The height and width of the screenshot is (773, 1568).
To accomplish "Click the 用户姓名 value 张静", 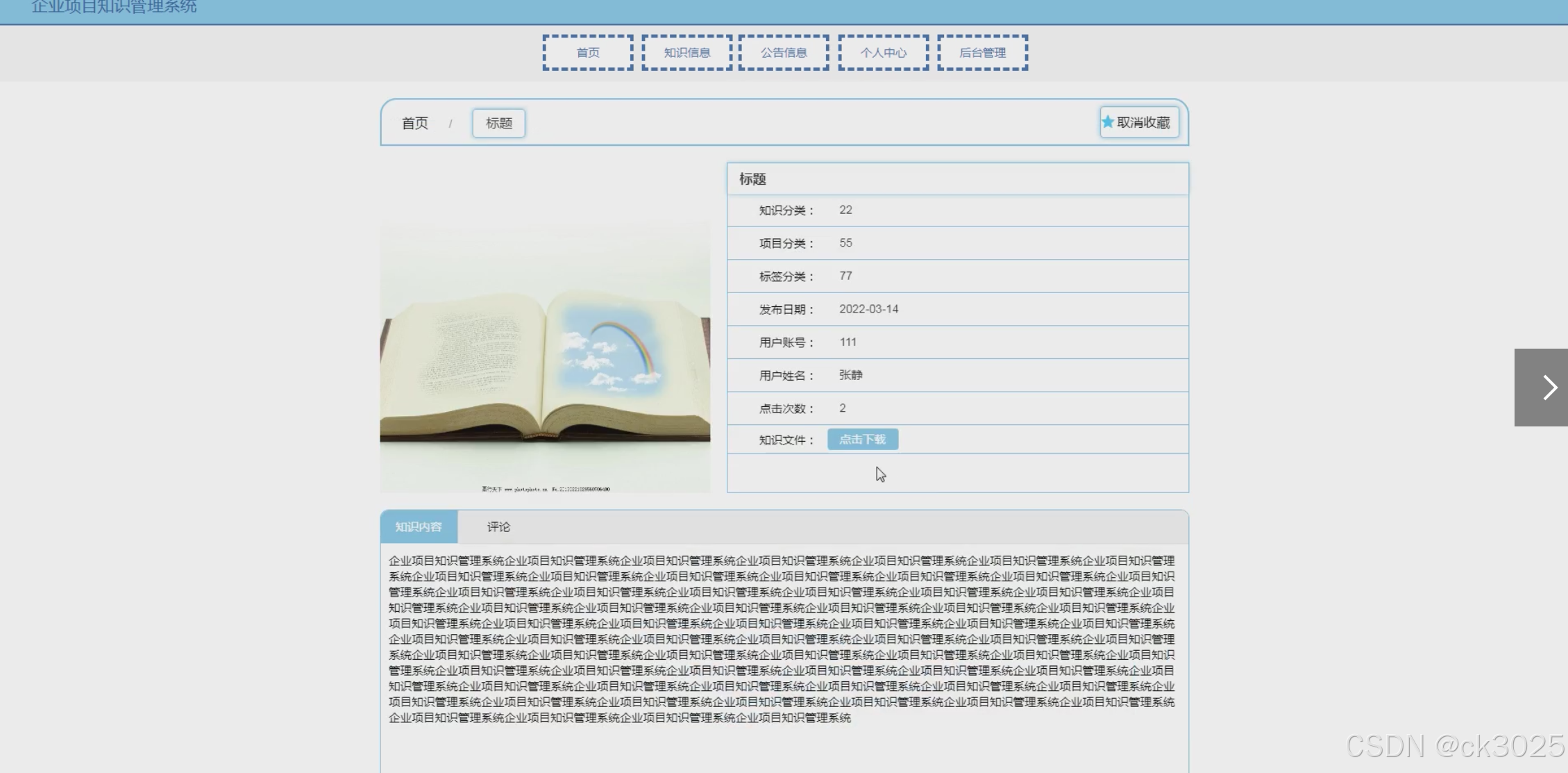I will pyautogui.click(x=850, y=375).
